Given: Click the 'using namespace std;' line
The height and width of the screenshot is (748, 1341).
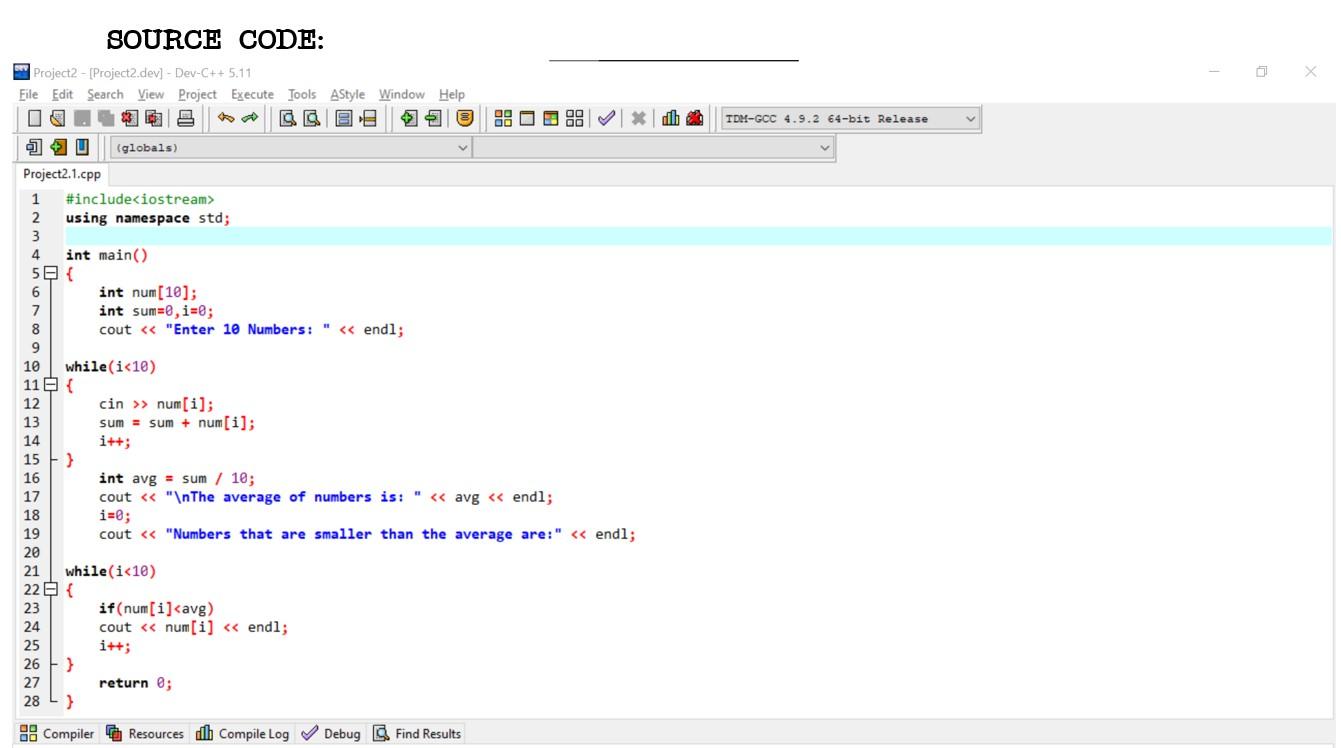Looking at the screenshot, I should coord(149,217).
